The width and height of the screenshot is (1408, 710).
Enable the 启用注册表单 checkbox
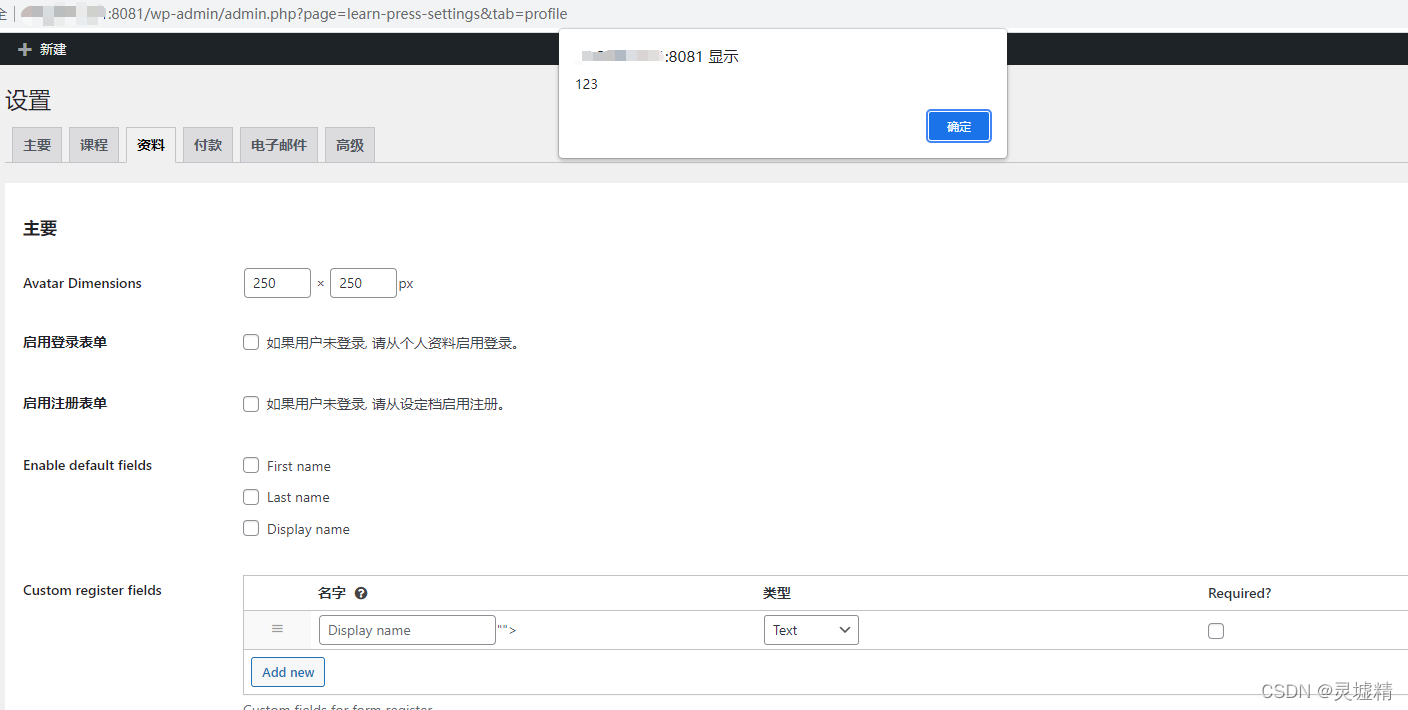pos(251,404)
